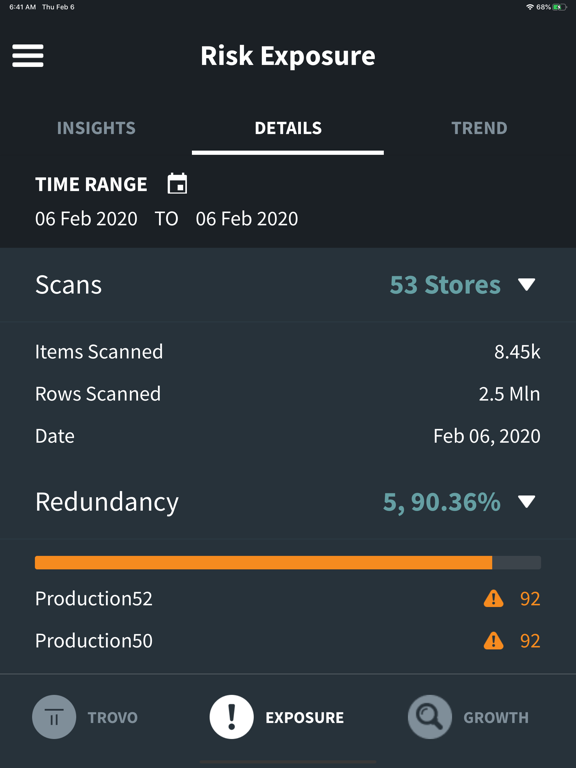Open the hamburger menu
The width and height of the screenshot is (576, 768).
28,55
